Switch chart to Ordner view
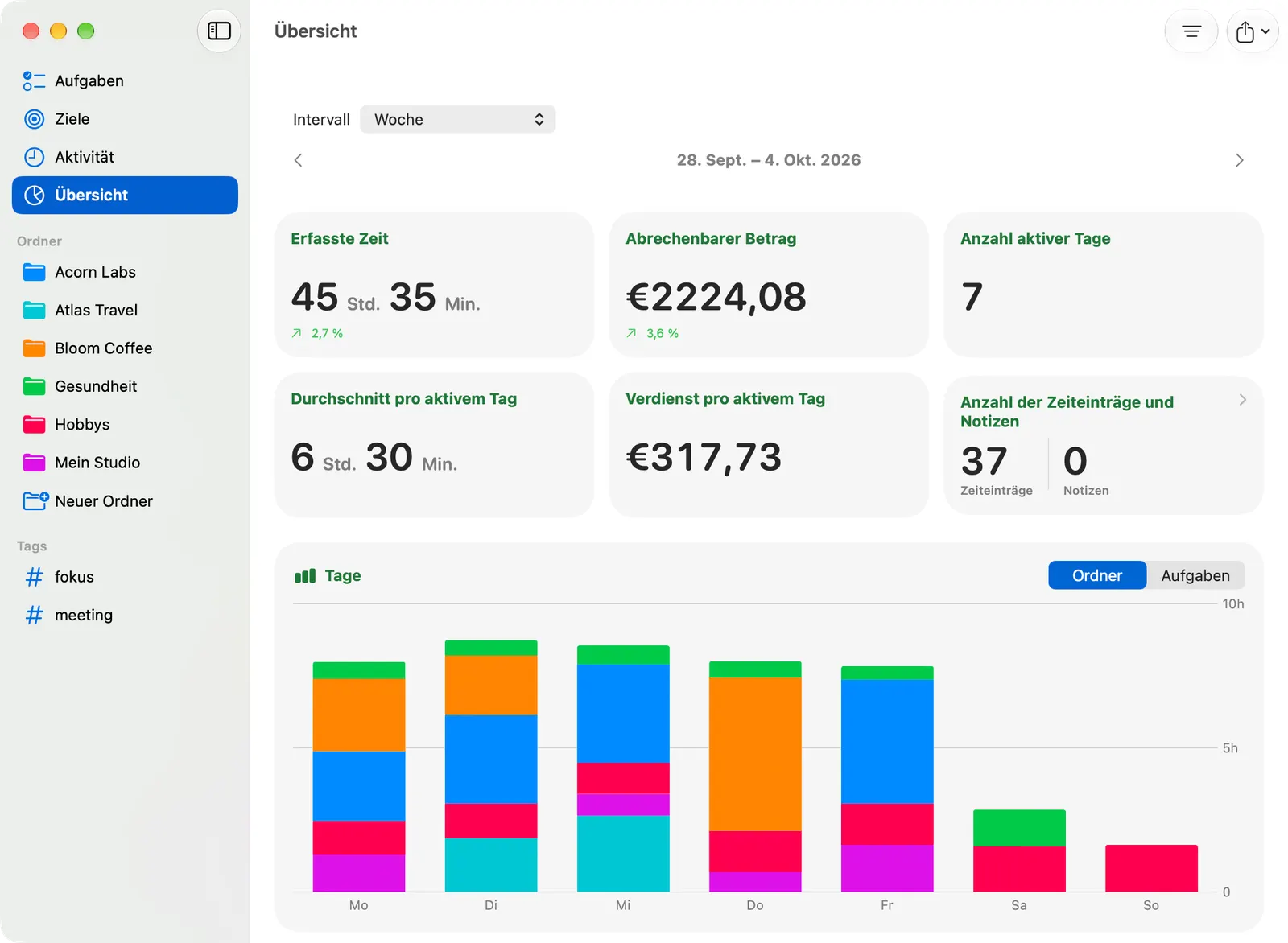Screen dimensions: 1288x943 pyautogui.click(x=1097, y=575)
